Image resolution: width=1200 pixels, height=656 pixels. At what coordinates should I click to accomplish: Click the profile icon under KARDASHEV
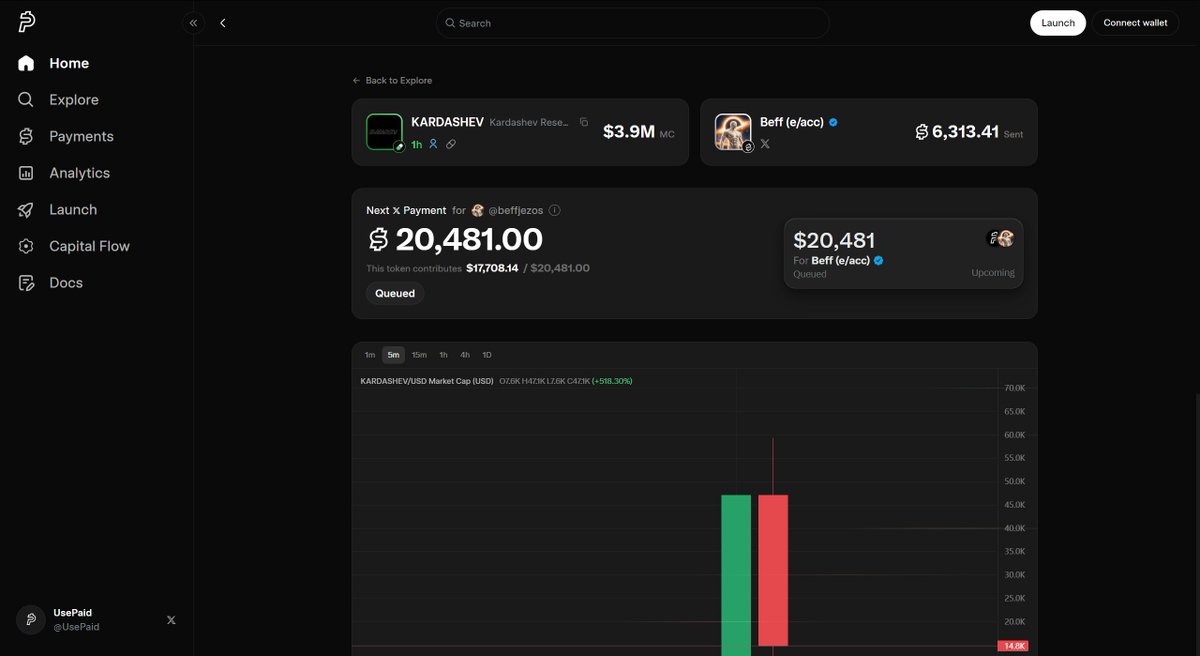click(433, 144)
